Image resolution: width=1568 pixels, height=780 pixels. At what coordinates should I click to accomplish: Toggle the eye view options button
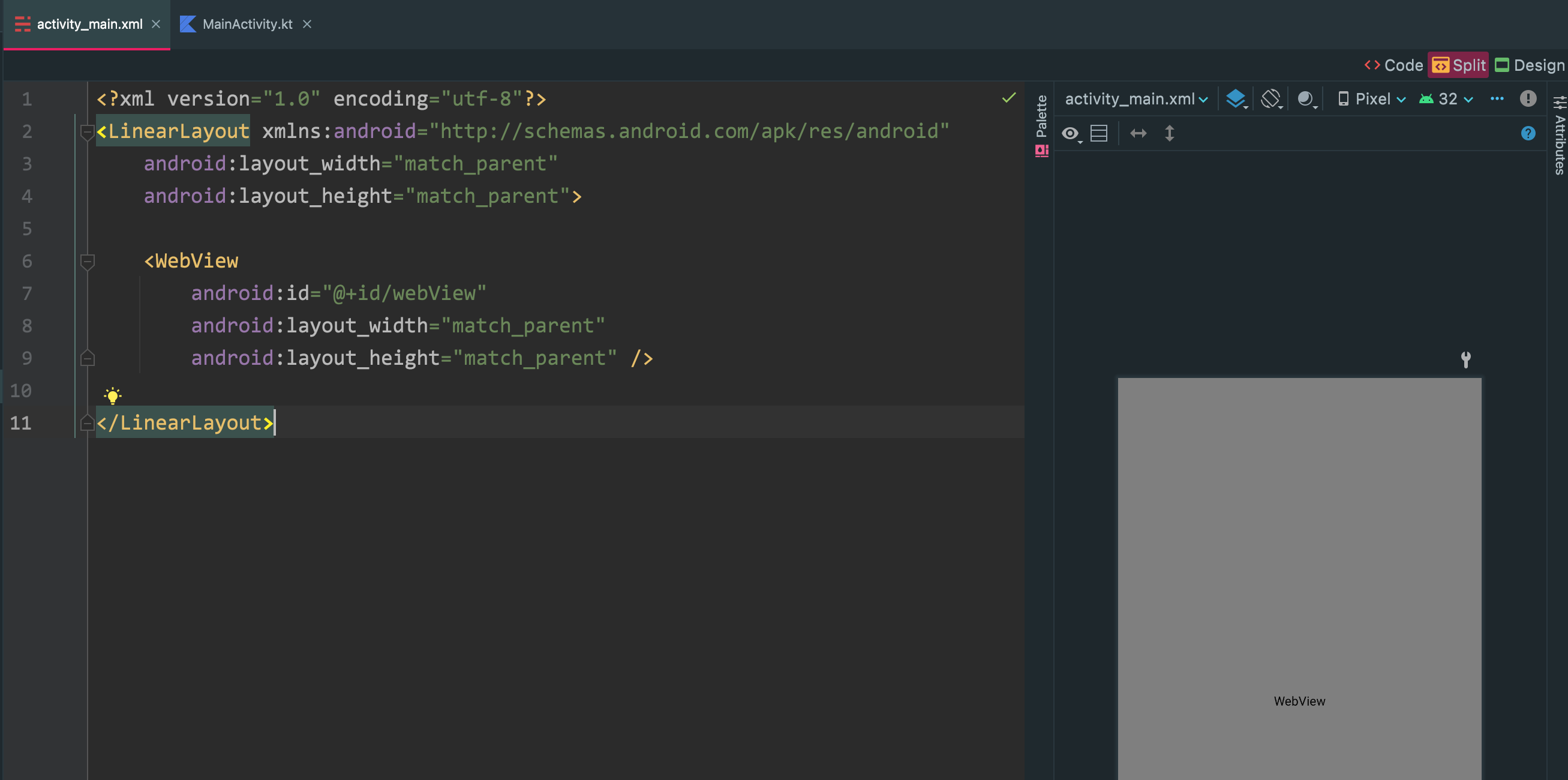click(1071, 133)
